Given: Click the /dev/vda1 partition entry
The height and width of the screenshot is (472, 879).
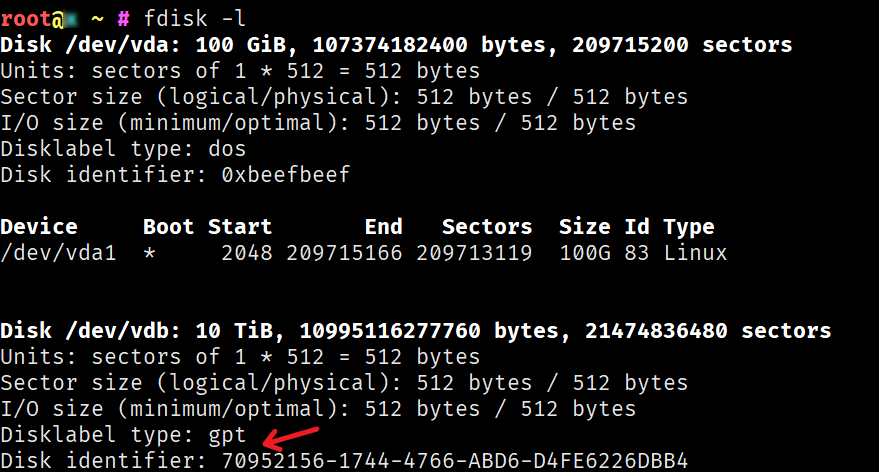Looking at the screenshot, I should (58, 253).
